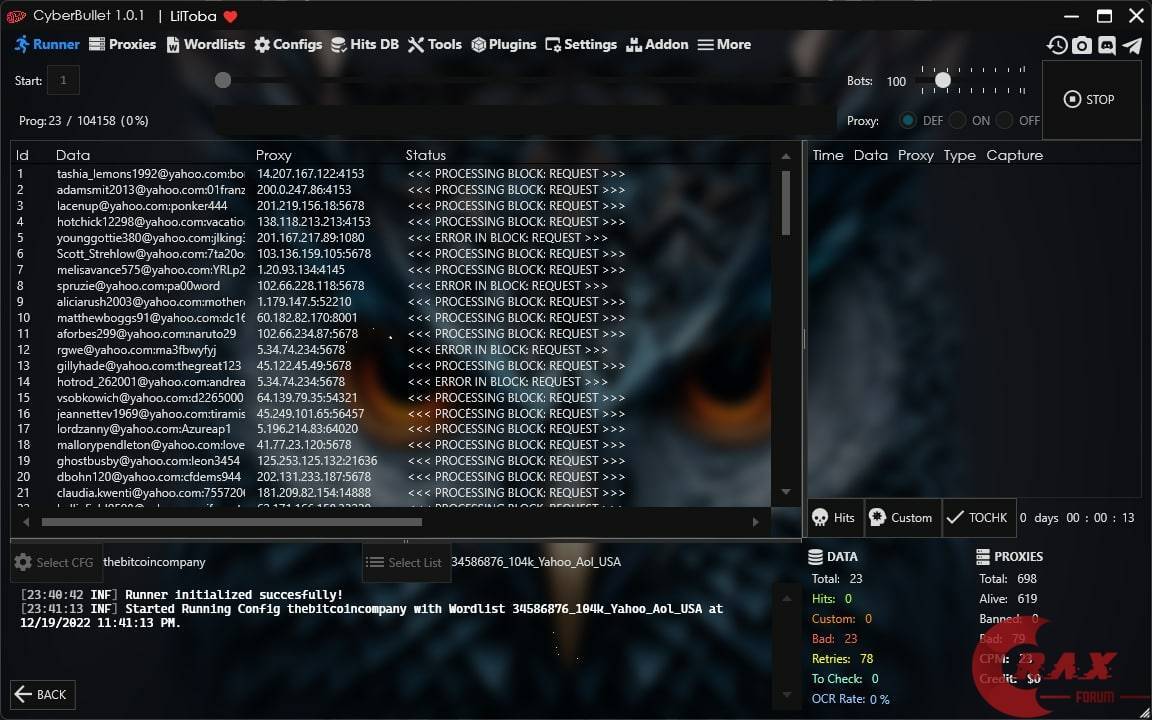Click the runner list vertical scrollbar thumb
This screenshot has height=720, width=1152.
pos(785,203)
